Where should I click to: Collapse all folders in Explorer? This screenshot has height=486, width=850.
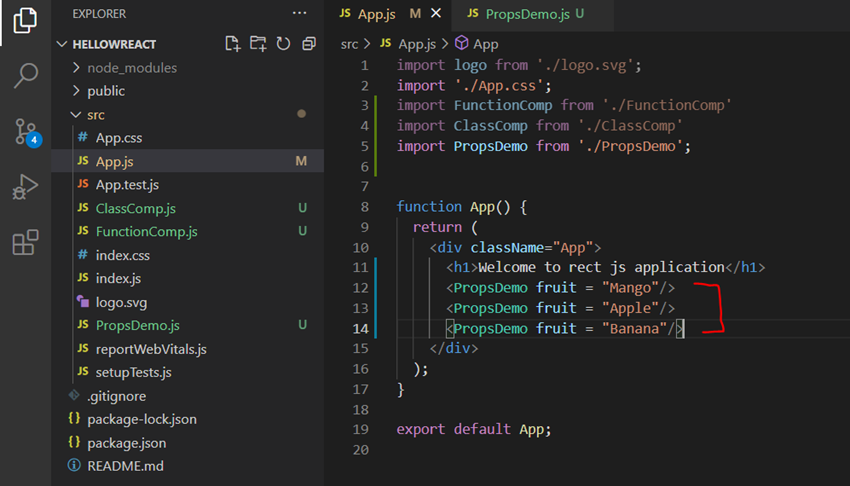pyautogui.click(x=309, y=44)
